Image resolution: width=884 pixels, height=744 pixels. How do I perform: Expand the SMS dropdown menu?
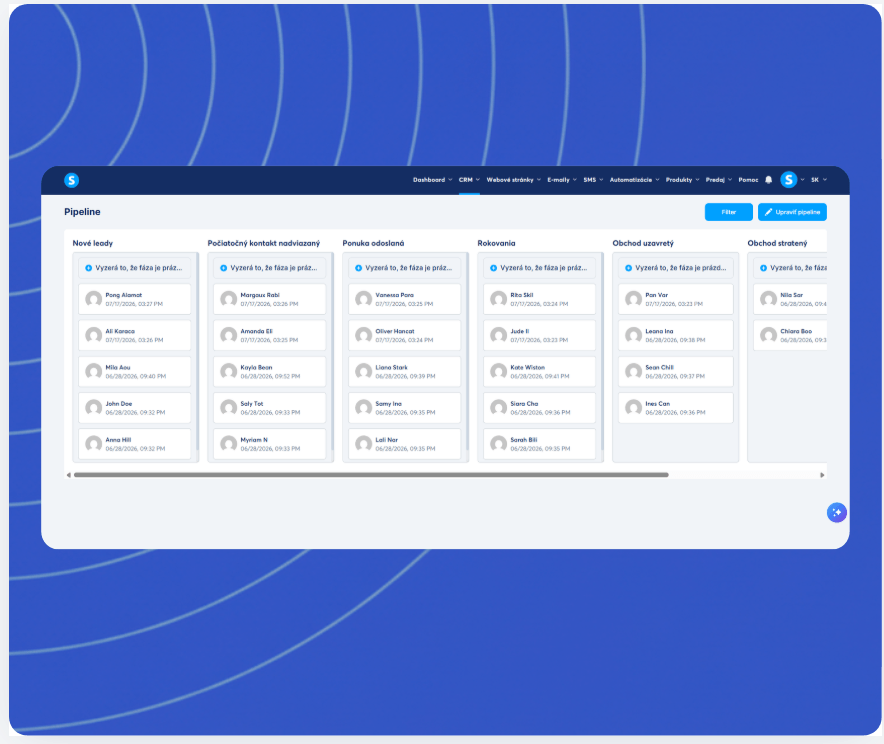click(x=593, y=180)
